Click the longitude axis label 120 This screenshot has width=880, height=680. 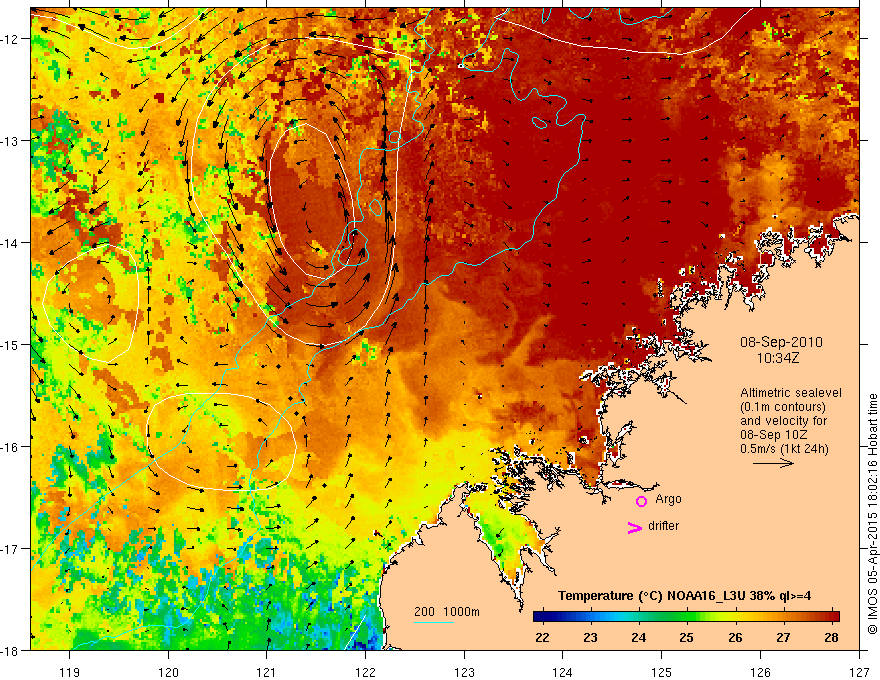[x=168, y=672]
